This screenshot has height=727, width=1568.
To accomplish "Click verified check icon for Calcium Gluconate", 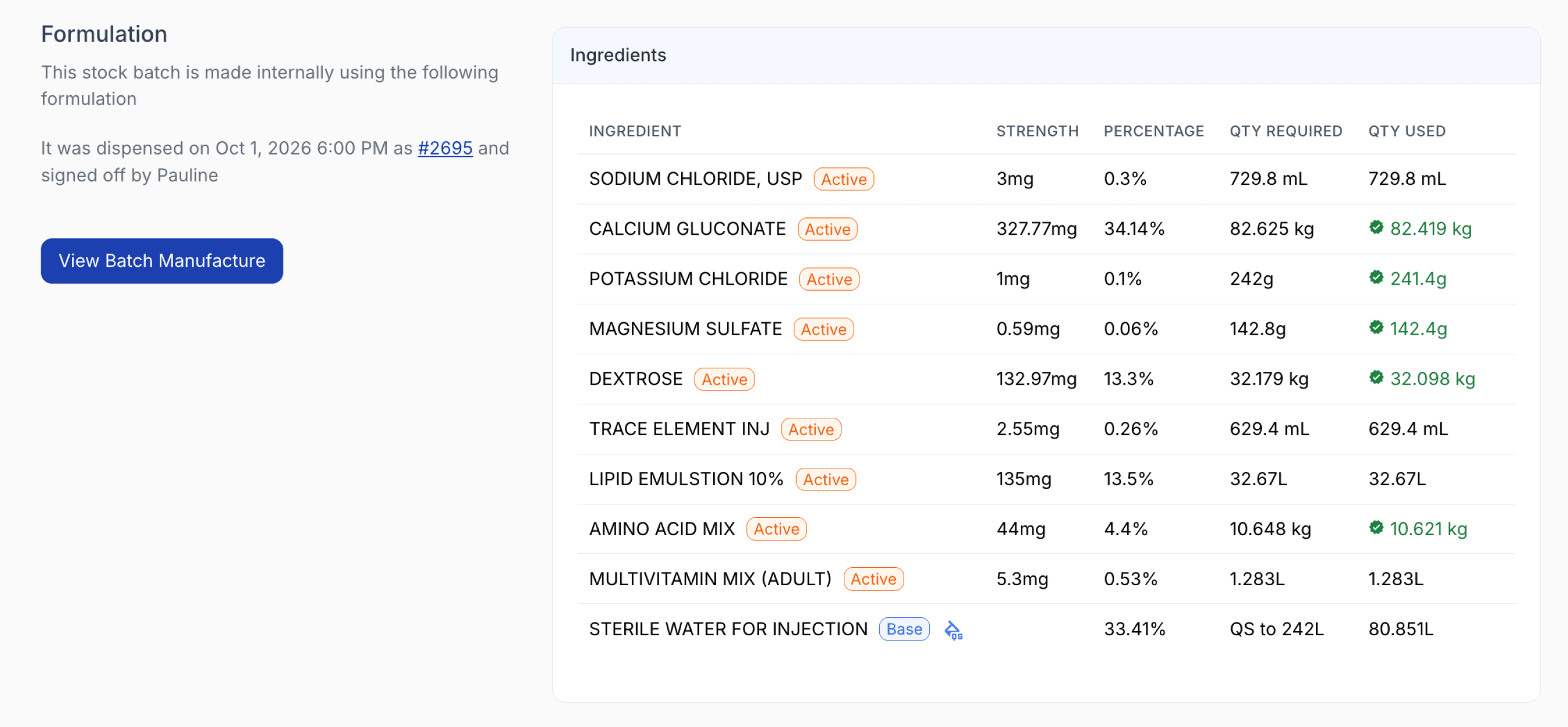I will (x=1376, y=228).
